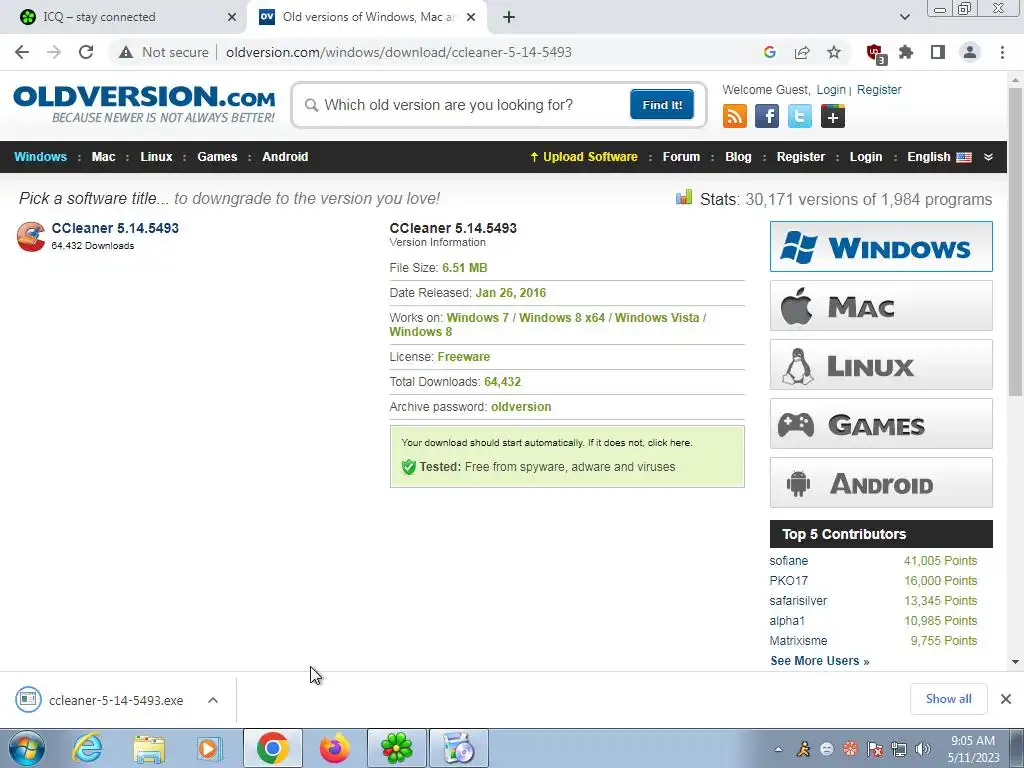Open Windows Explorer folder in taskbar
Viewport: 1024px width, 768px height.
(x=149, y=748)
